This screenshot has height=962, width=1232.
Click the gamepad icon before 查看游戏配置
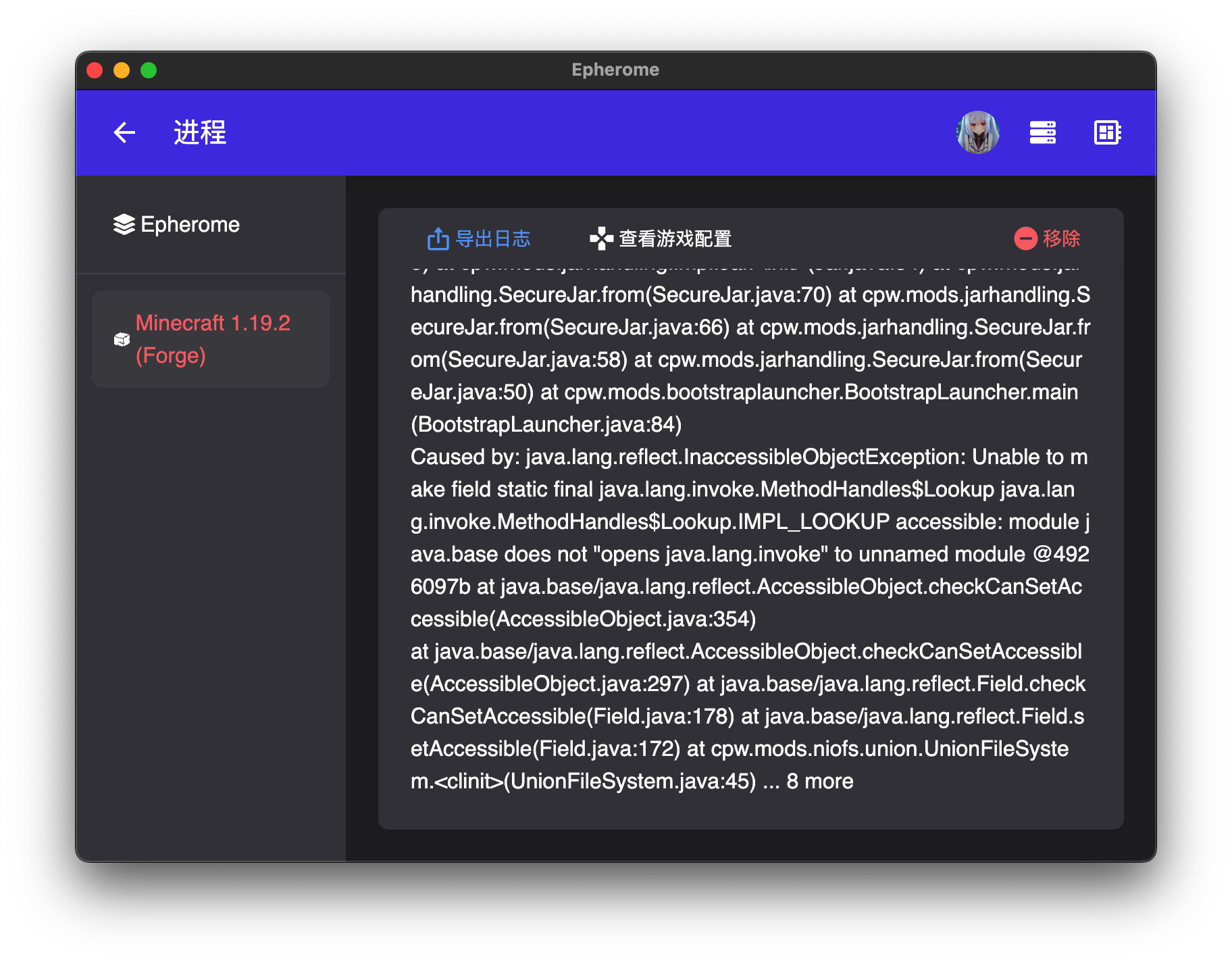(598, 238)
